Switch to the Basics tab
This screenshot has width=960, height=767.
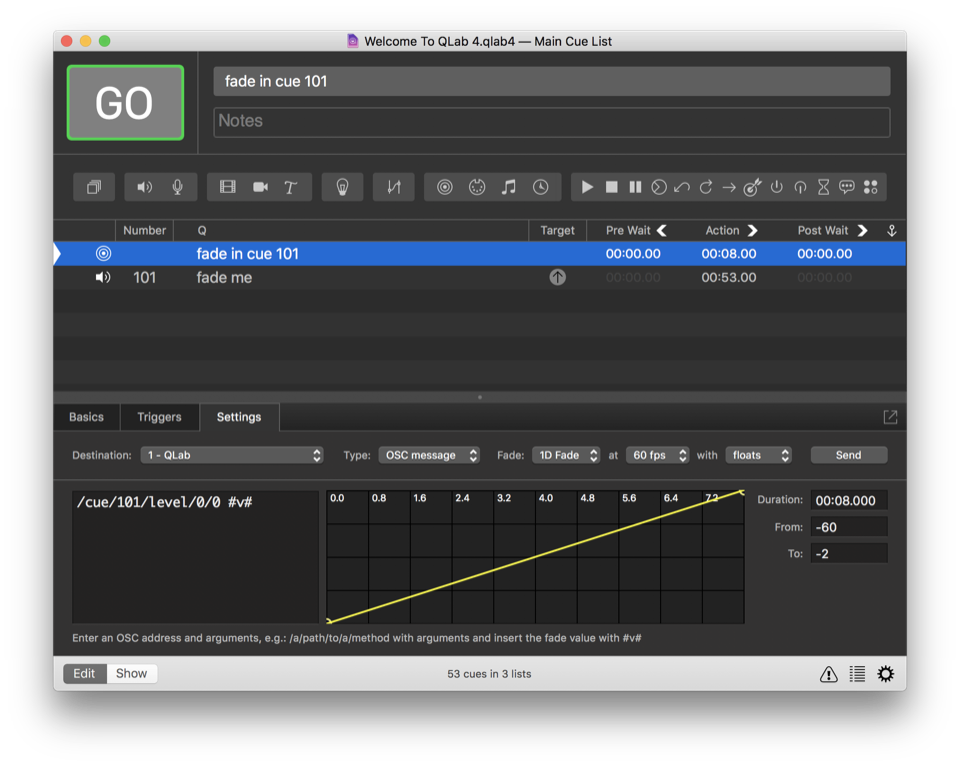[86, 417]
